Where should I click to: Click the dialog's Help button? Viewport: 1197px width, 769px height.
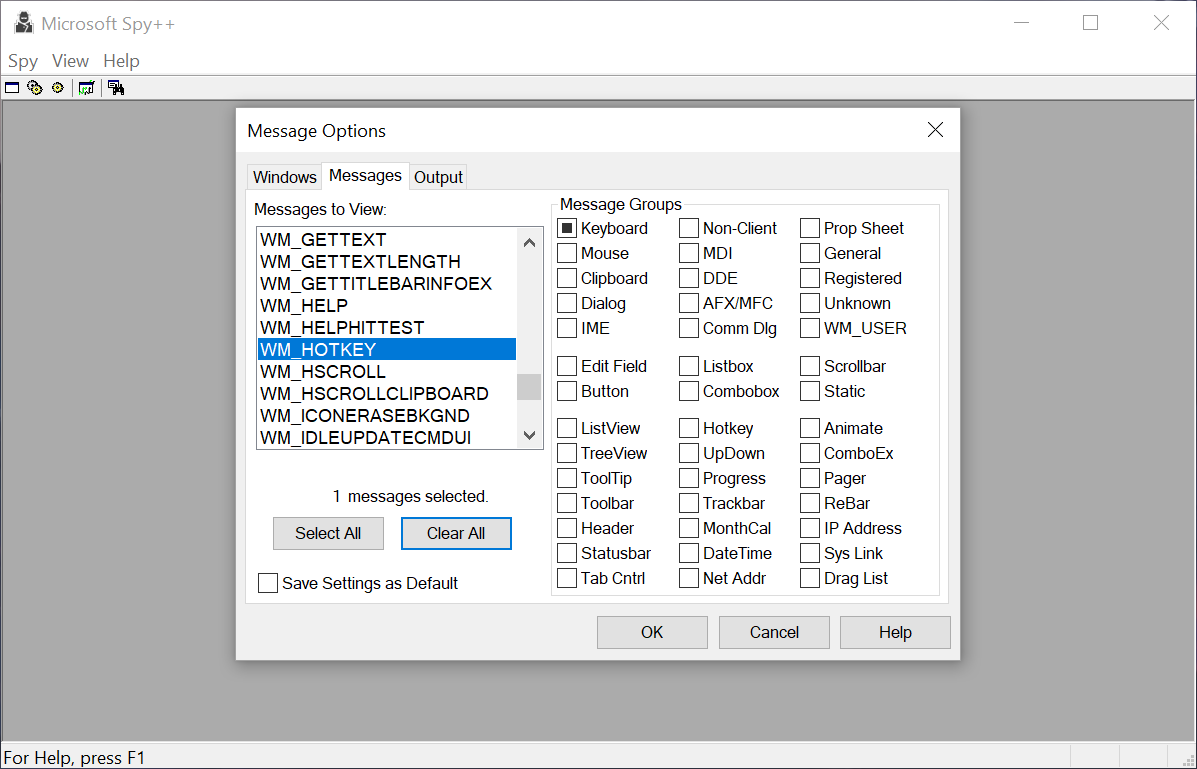coord(895,632)
